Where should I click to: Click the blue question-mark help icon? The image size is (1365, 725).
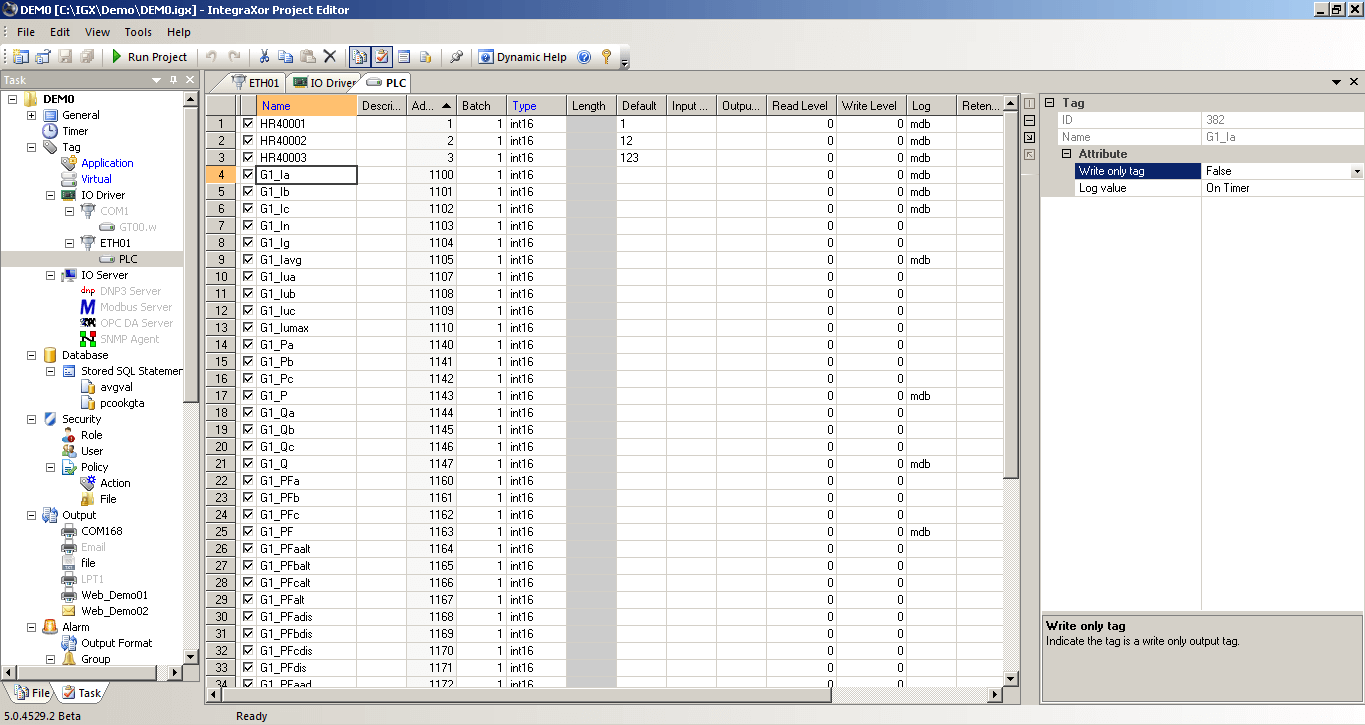click(x=584, y=57)
